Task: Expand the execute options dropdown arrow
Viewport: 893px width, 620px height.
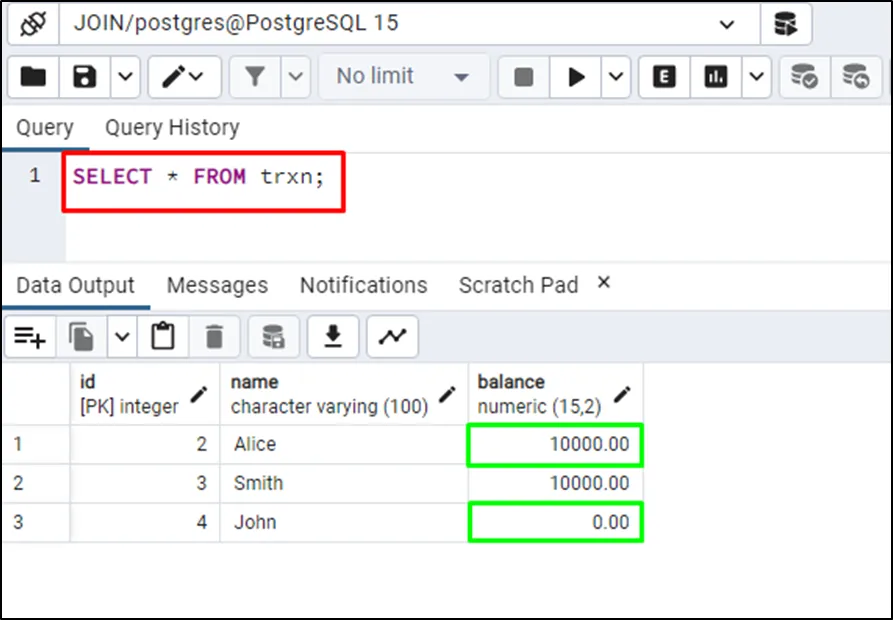Action: tap(615, 77)
